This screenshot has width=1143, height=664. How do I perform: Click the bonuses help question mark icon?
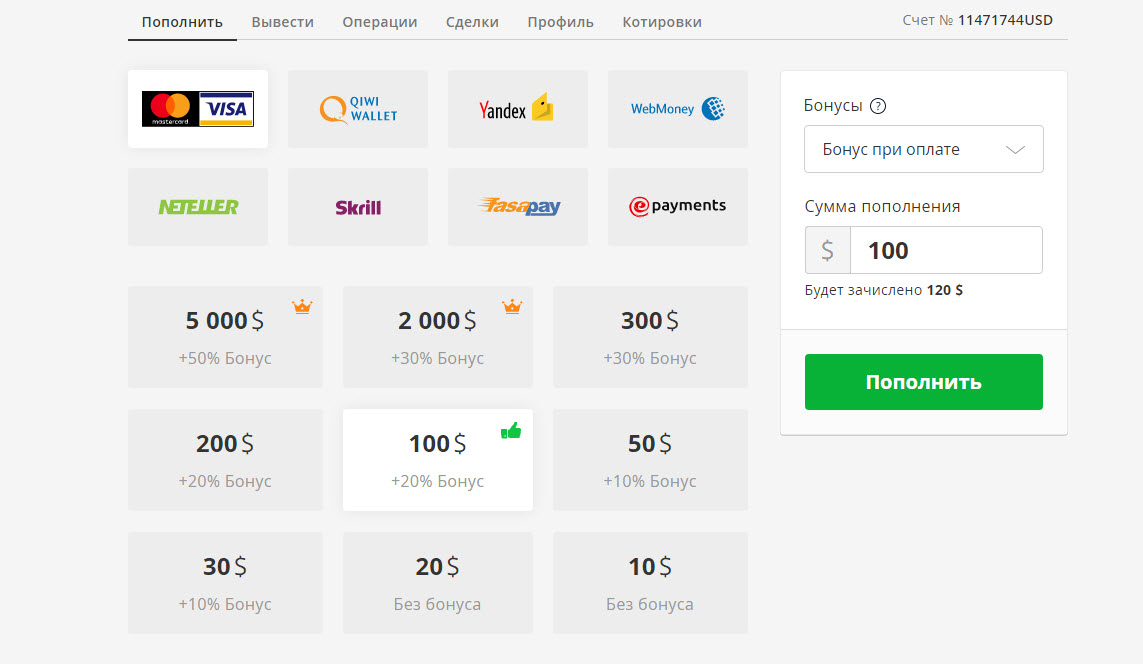[878, 106]
